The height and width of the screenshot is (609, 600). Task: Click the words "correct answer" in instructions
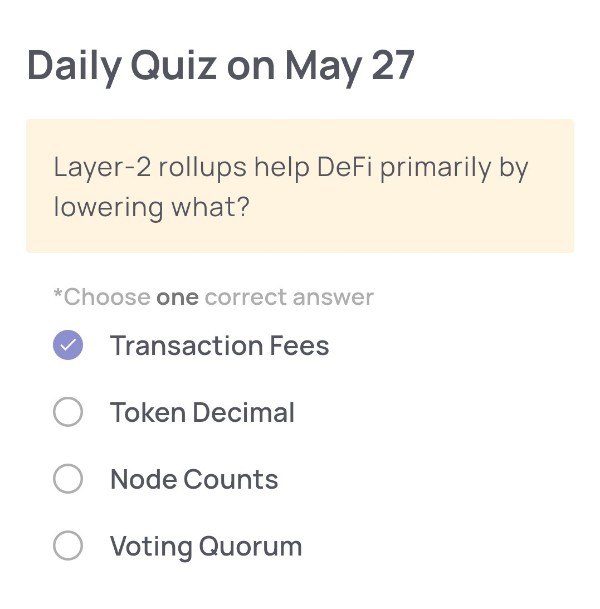click(289, 298)
